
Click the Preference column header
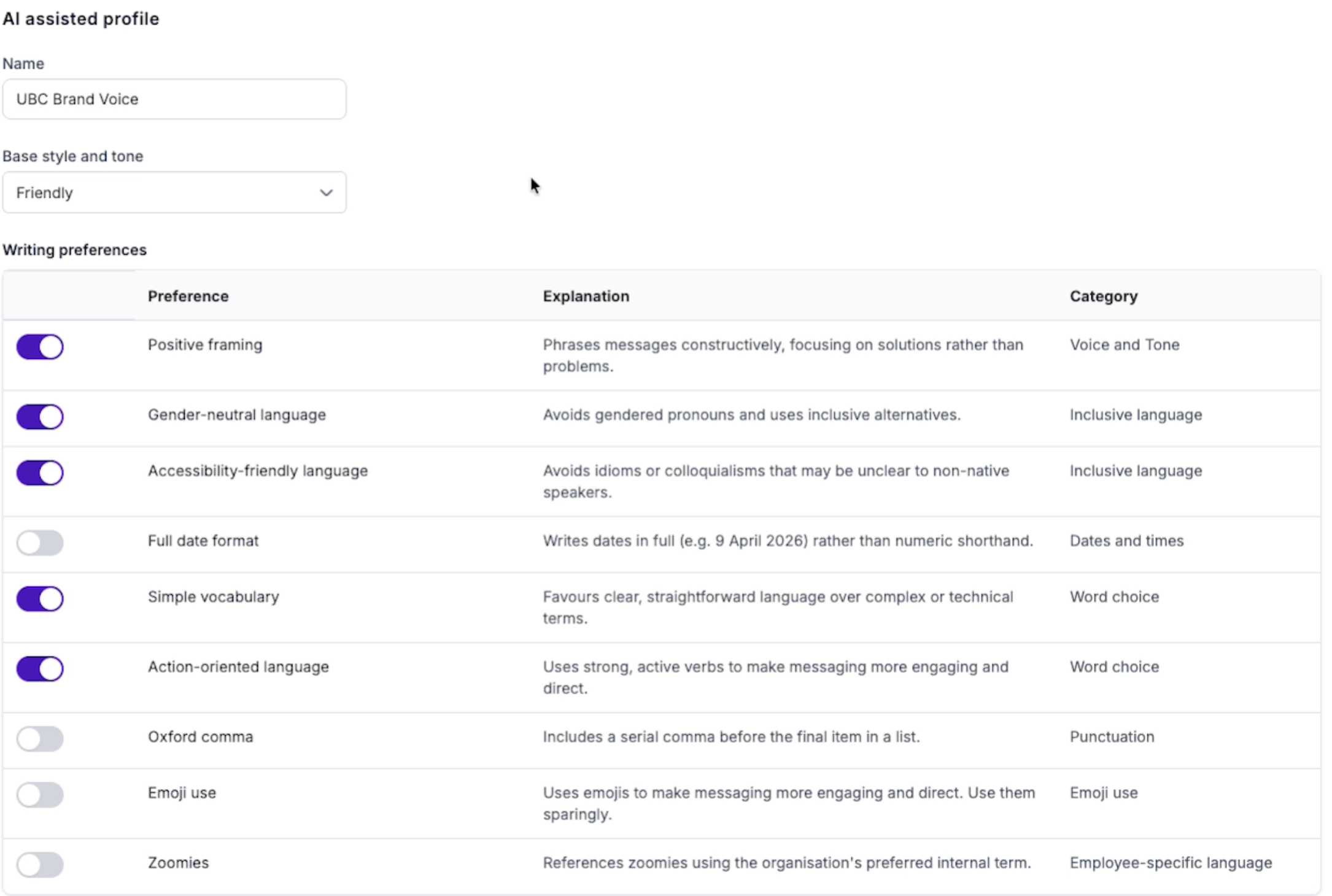tap(188, 296)
